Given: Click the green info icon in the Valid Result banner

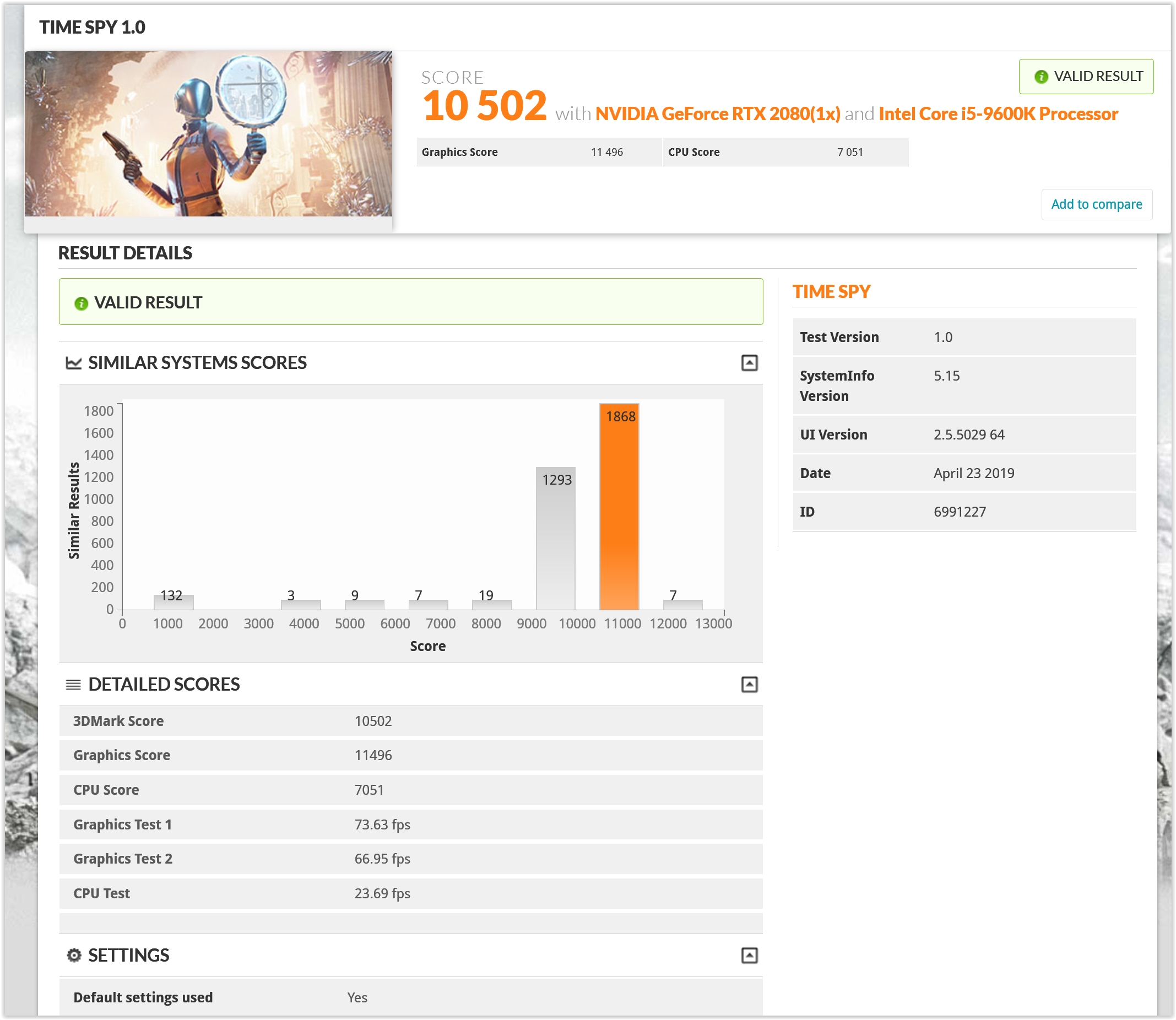Looking at the screenshot, I should (82, 303).
